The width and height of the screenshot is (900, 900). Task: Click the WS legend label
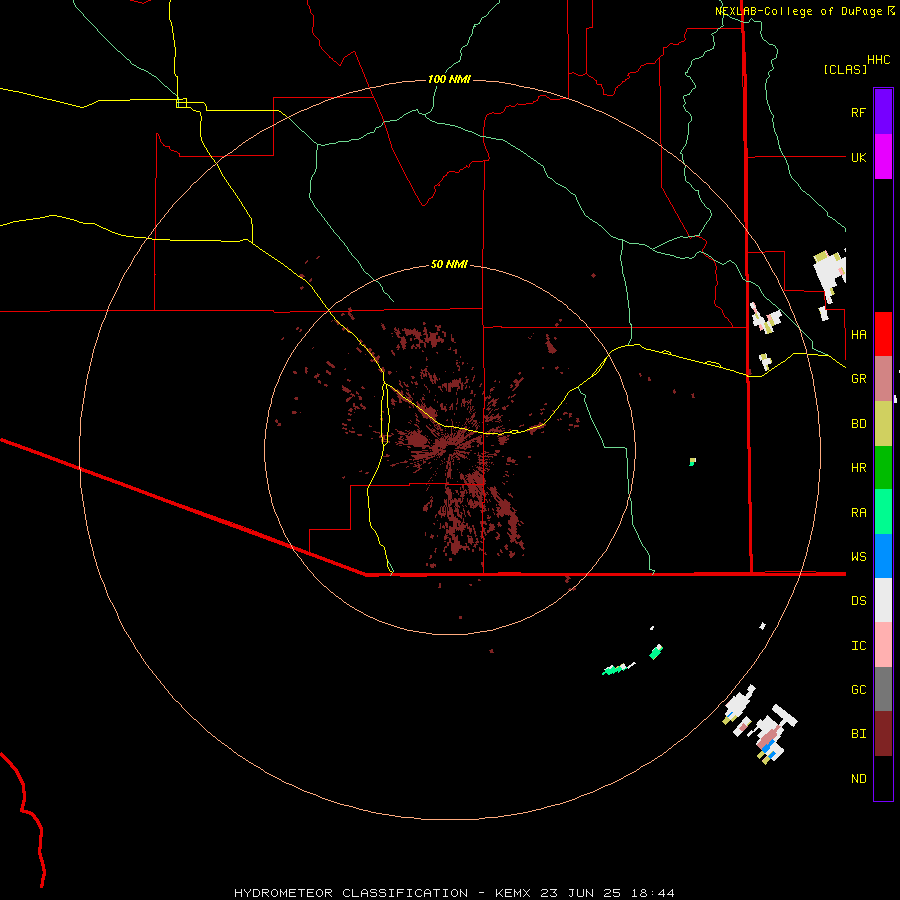pyautogui.click(x=858, y=557)
